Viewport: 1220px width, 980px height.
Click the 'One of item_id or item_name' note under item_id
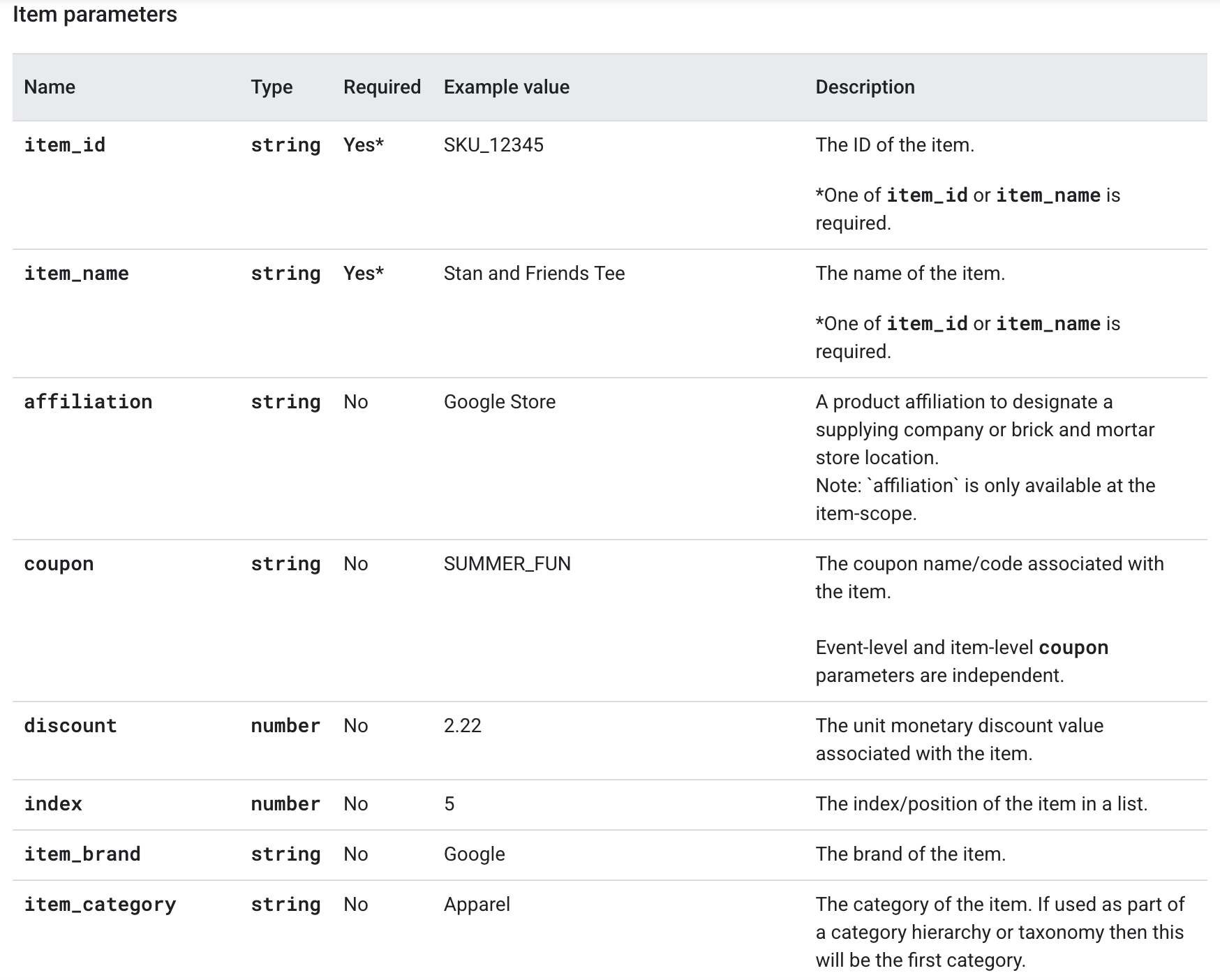tap(968, 209)
